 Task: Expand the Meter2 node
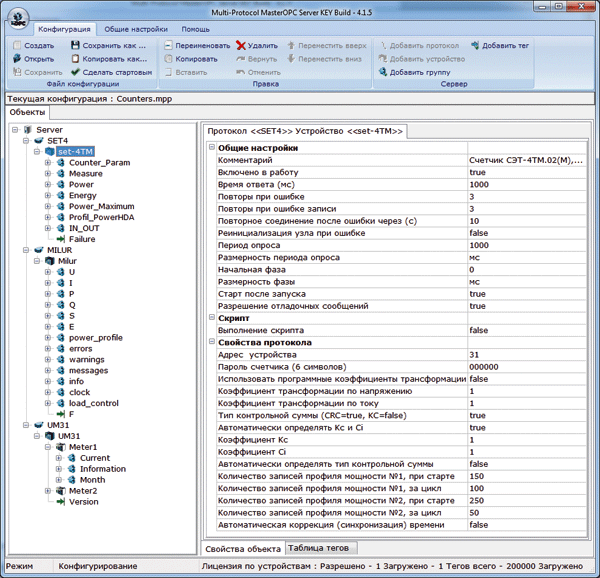[47, 491]
